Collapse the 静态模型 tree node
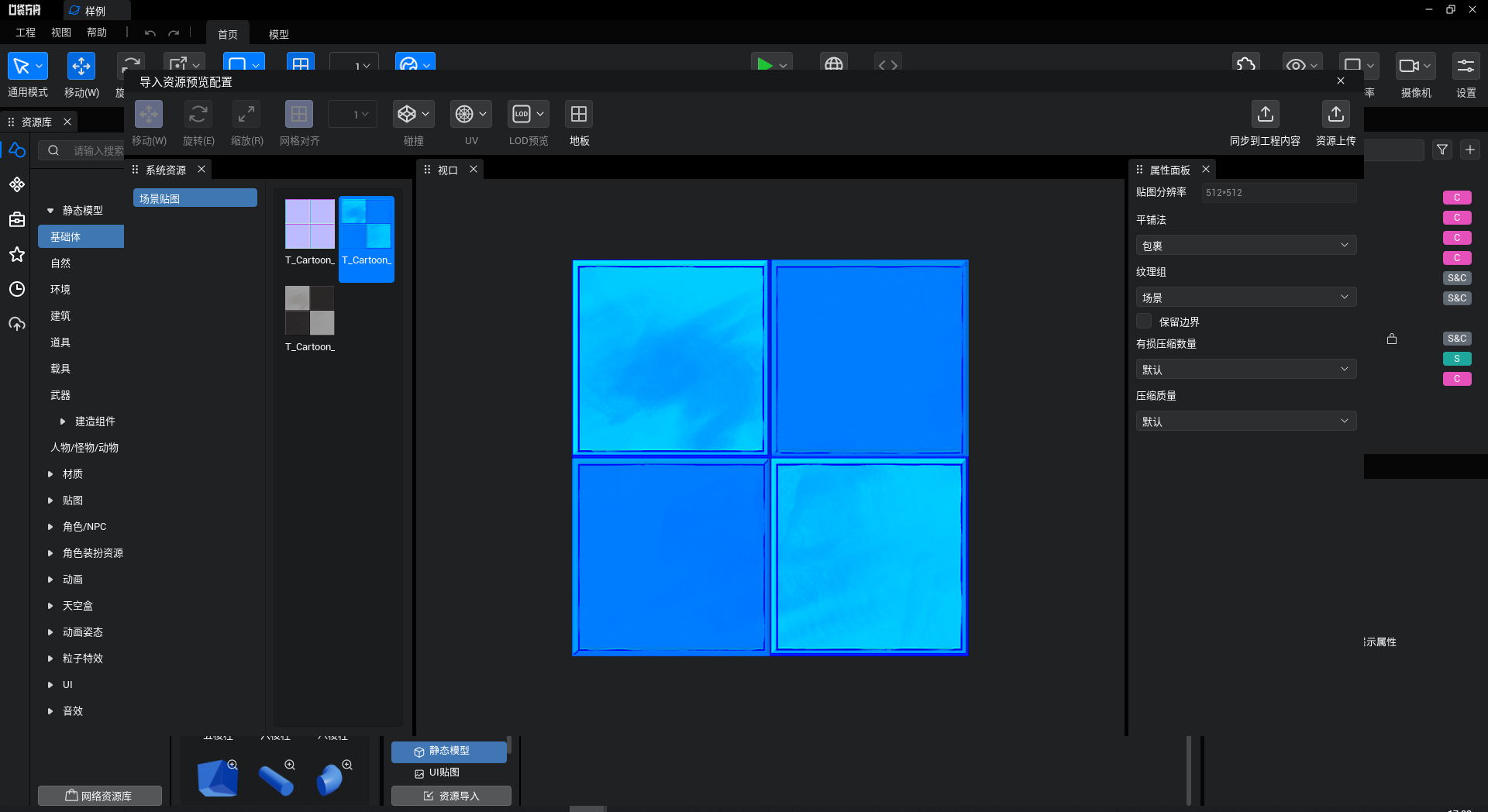Screen dimensions: 1488x812 50,211
